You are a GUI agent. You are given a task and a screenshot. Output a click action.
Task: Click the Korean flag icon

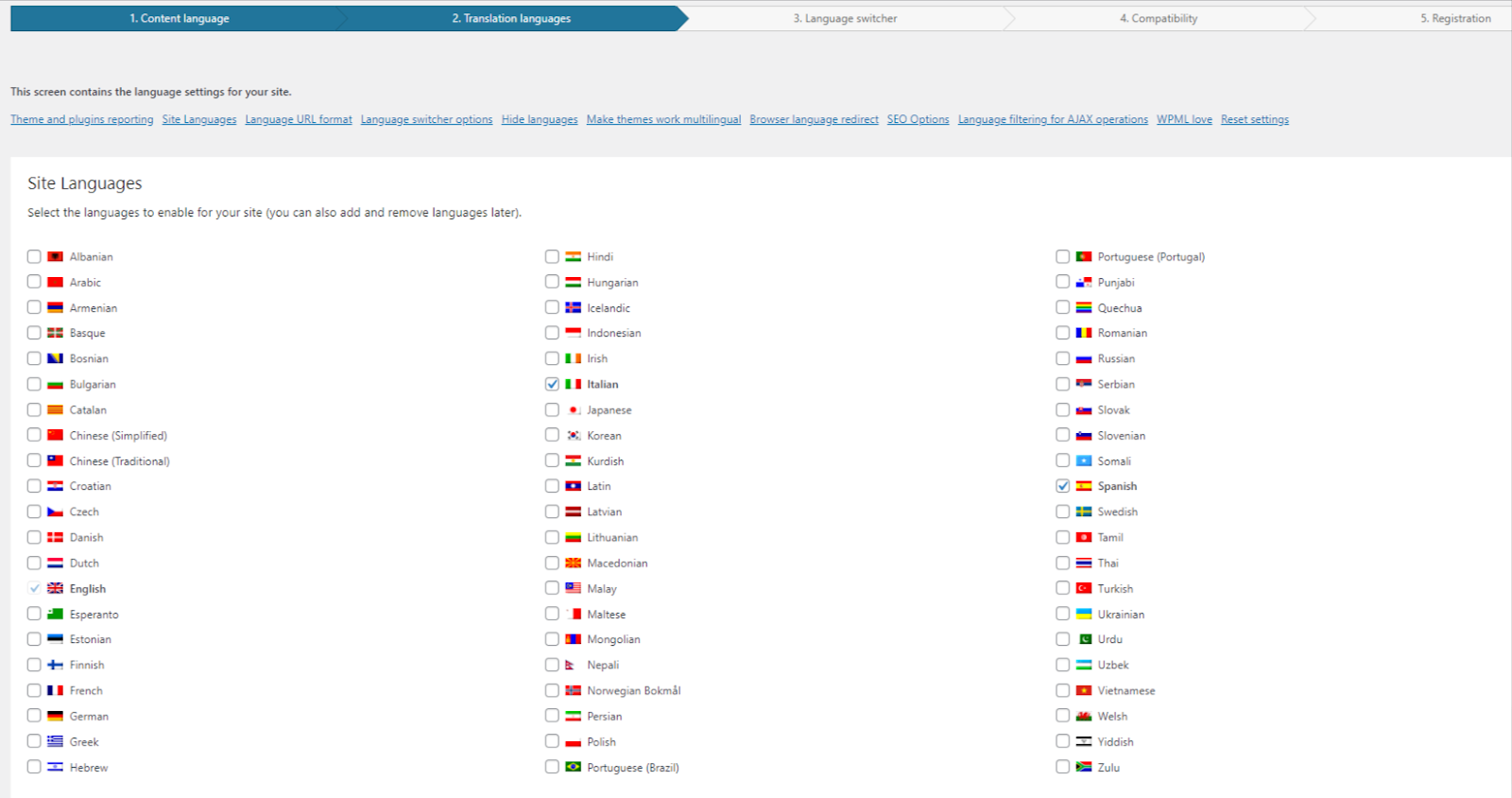coord(573,436)
